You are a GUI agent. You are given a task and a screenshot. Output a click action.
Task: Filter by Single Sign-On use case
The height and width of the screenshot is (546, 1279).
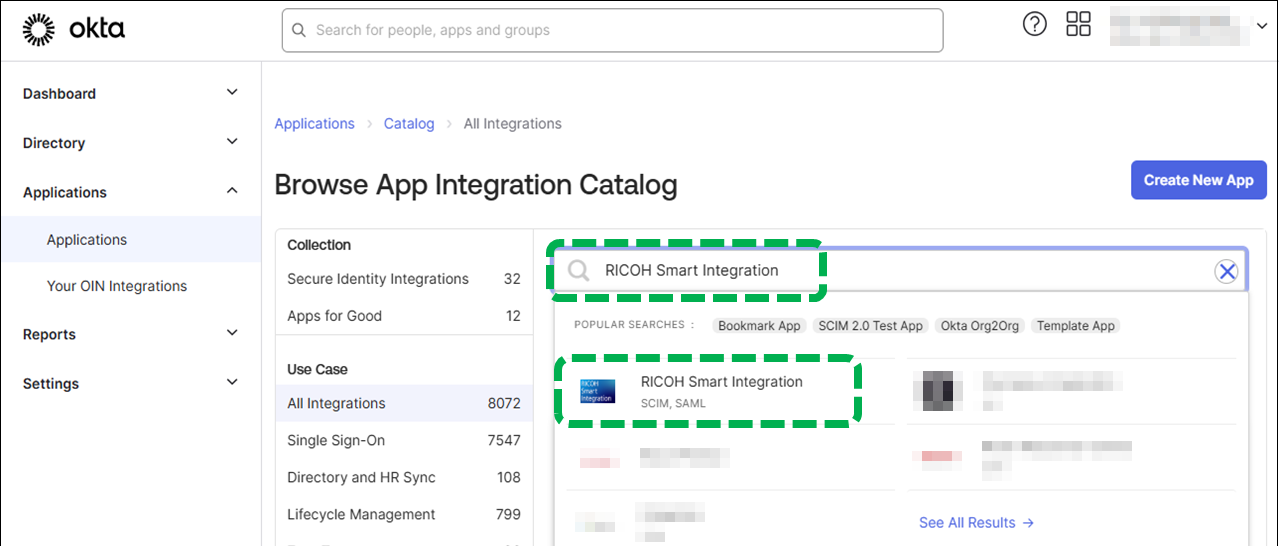[336, 441]
